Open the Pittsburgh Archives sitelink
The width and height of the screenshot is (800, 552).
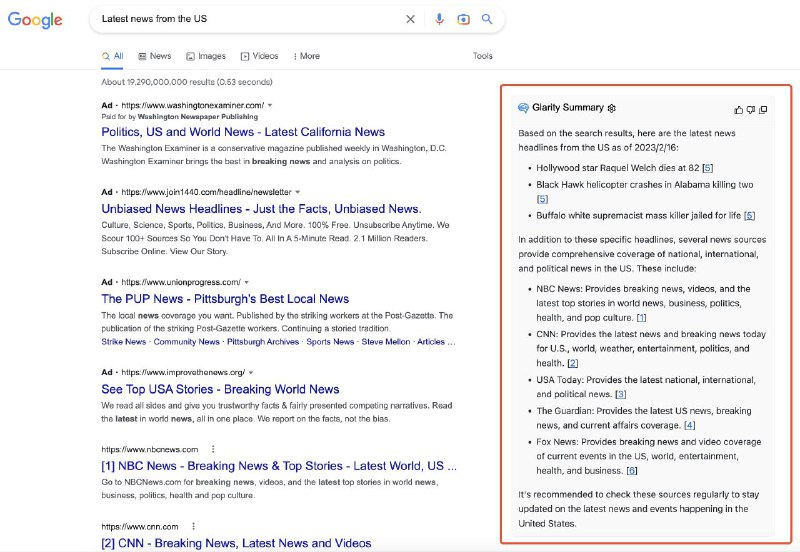[x=262, y=342]
